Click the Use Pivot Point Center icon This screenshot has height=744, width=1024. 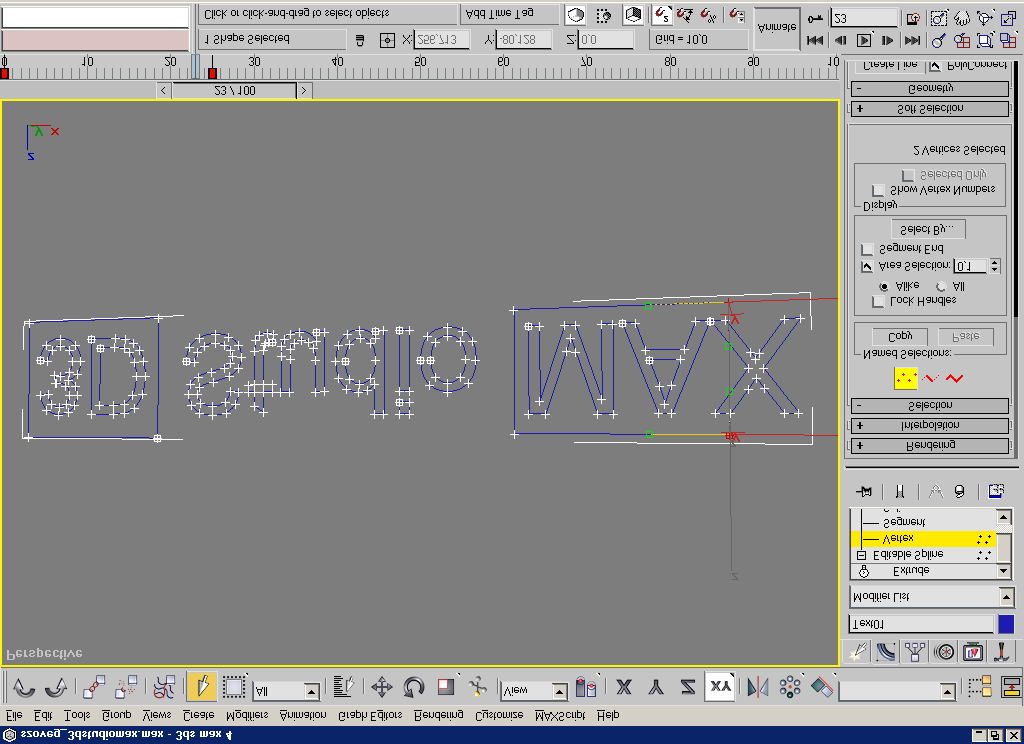coord(586,687)
